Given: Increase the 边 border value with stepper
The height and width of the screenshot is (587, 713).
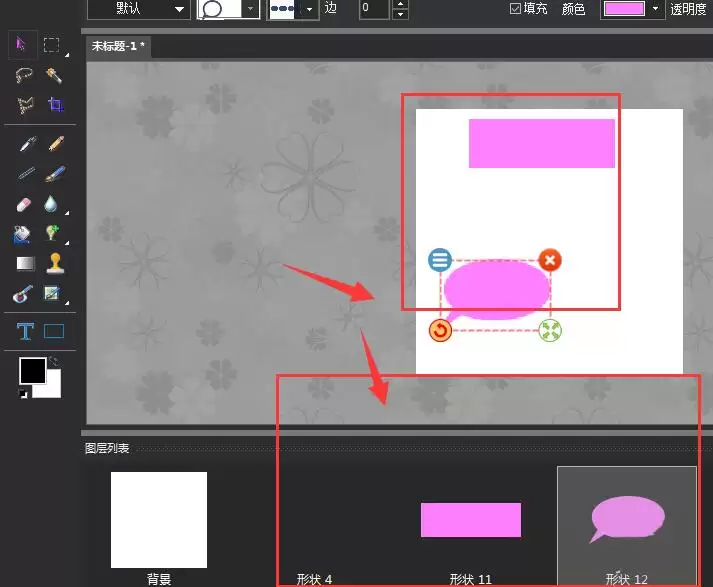Looking at the screenshot, I should point(400,4).
